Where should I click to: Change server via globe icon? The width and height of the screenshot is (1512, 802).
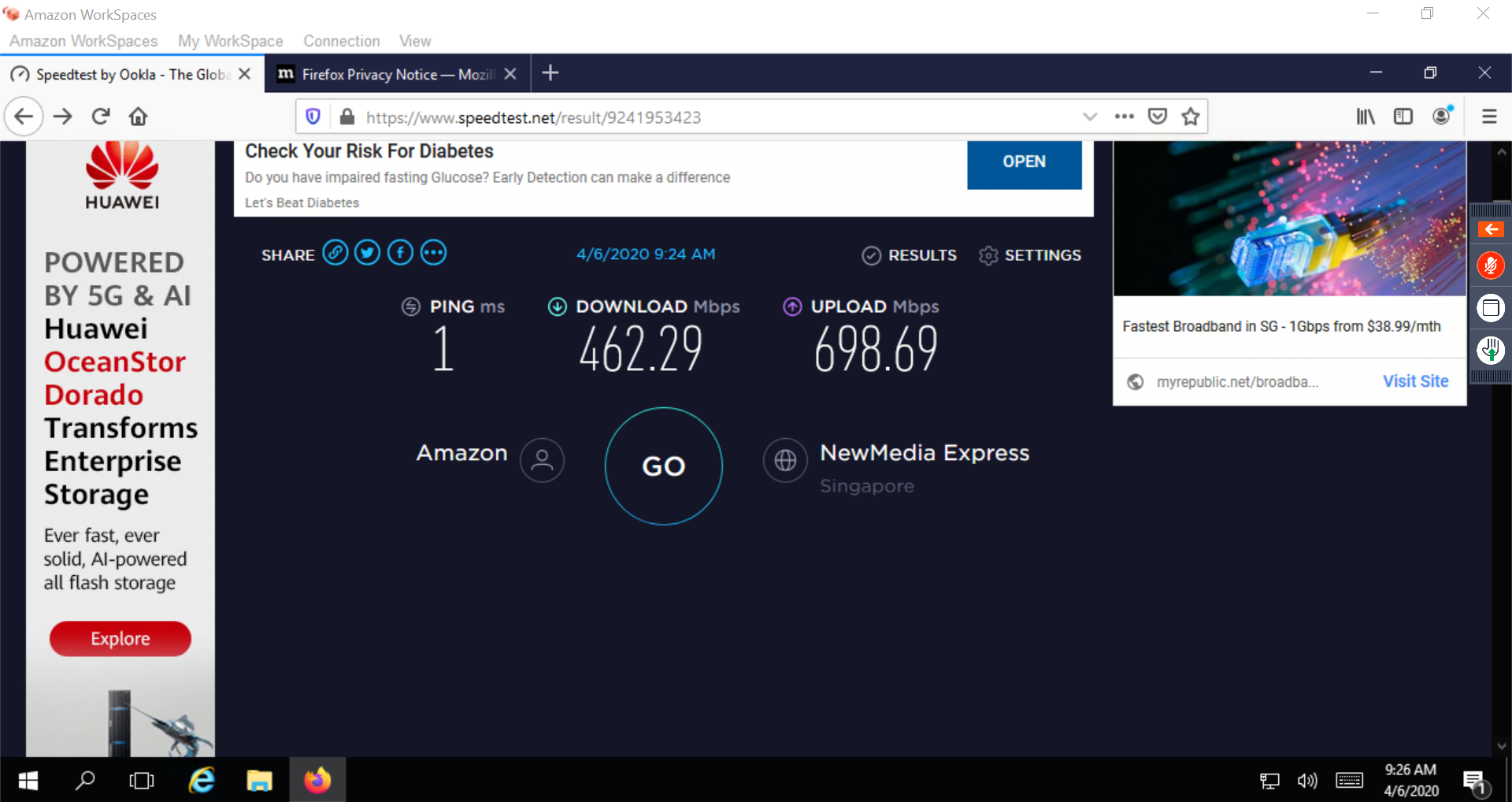pyautogui.click(x=785, y=460)
